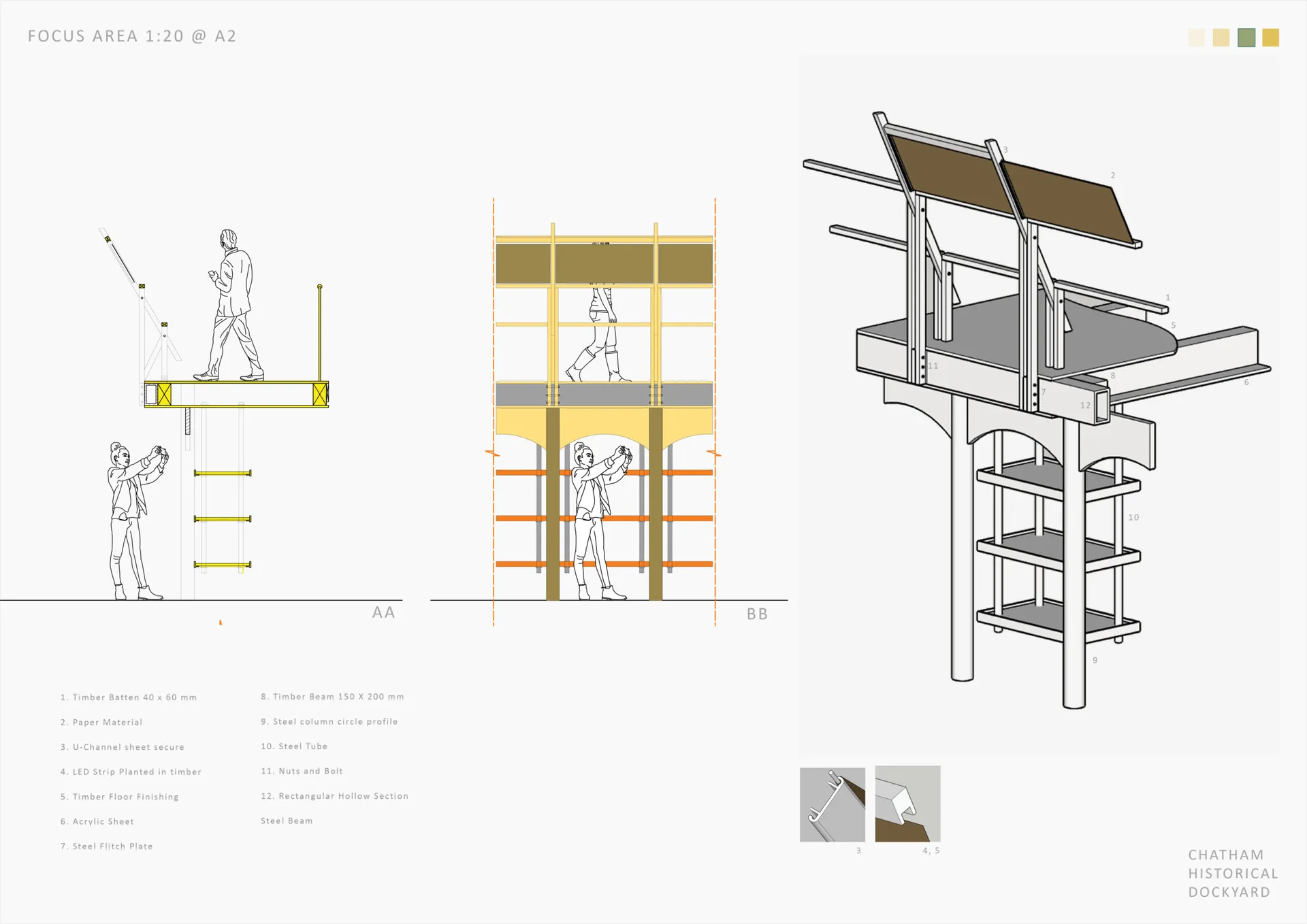Click the green color swatch
The image size is (1307, 924).
point(1246,37)
